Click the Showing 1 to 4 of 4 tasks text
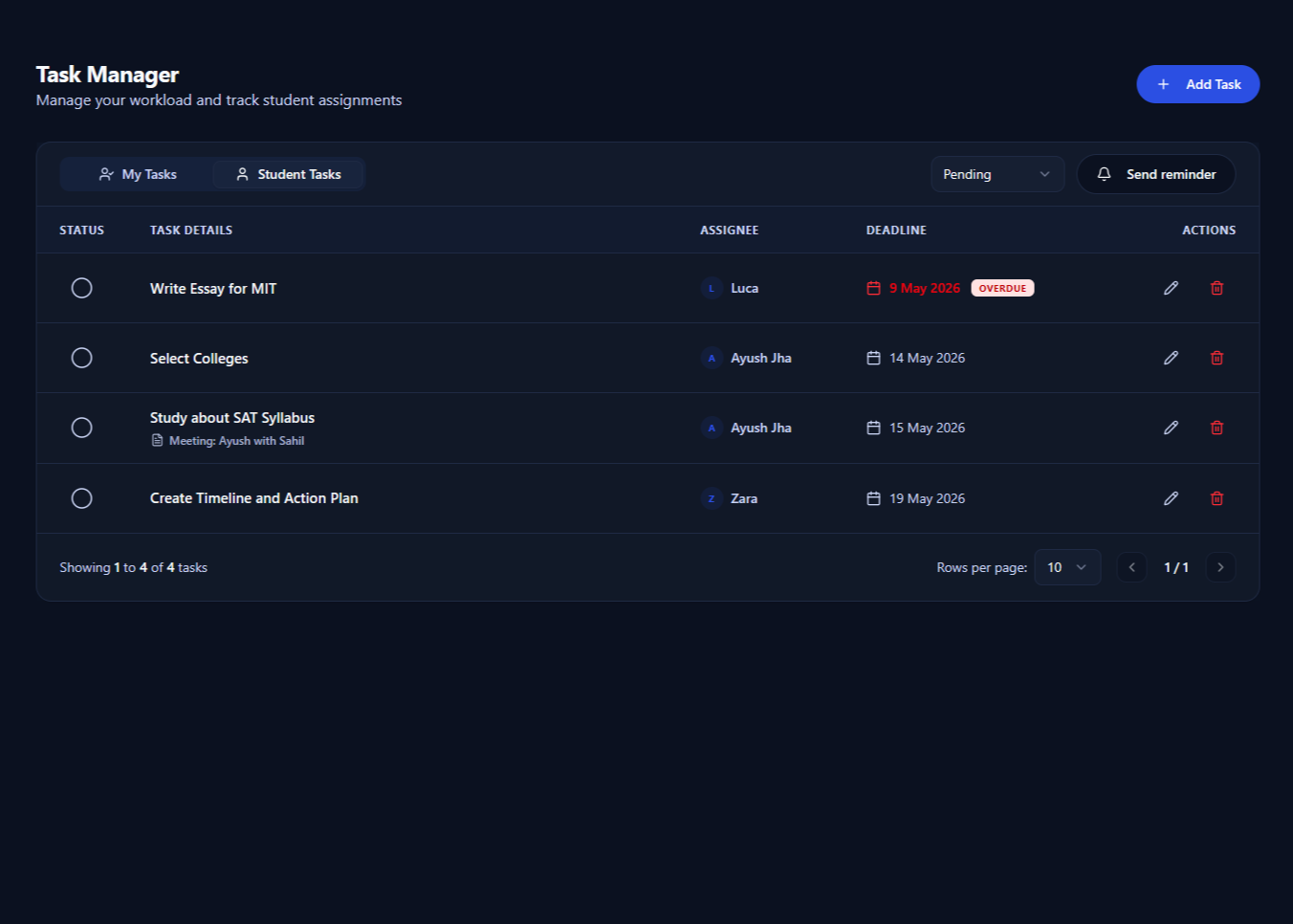1293x924 pixels. click(133, 567)
